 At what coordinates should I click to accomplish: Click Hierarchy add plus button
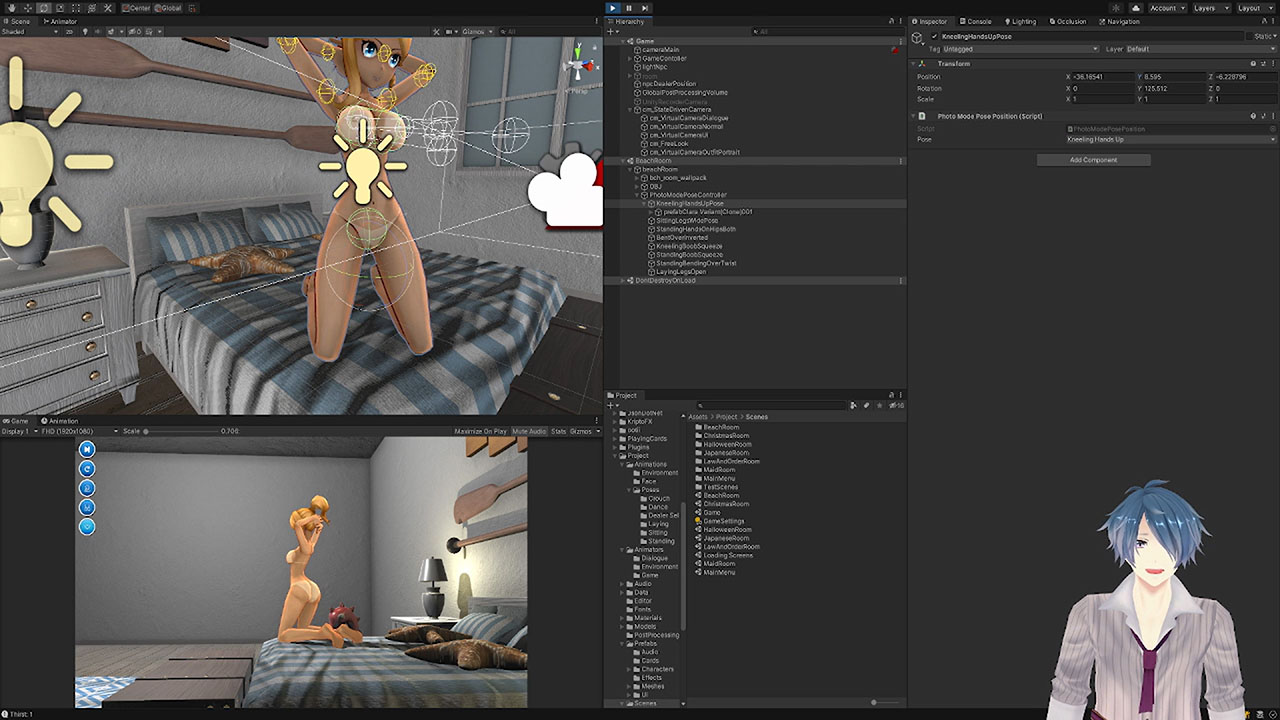coord(612,31)
